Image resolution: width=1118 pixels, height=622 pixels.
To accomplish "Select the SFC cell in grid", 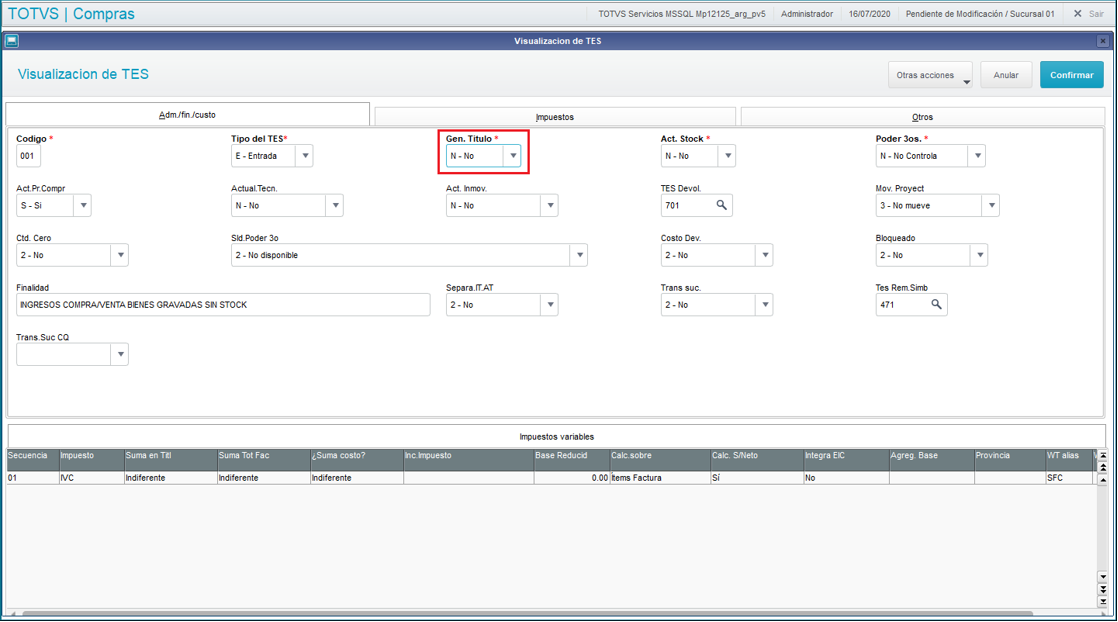I will tap(1069, 478).
